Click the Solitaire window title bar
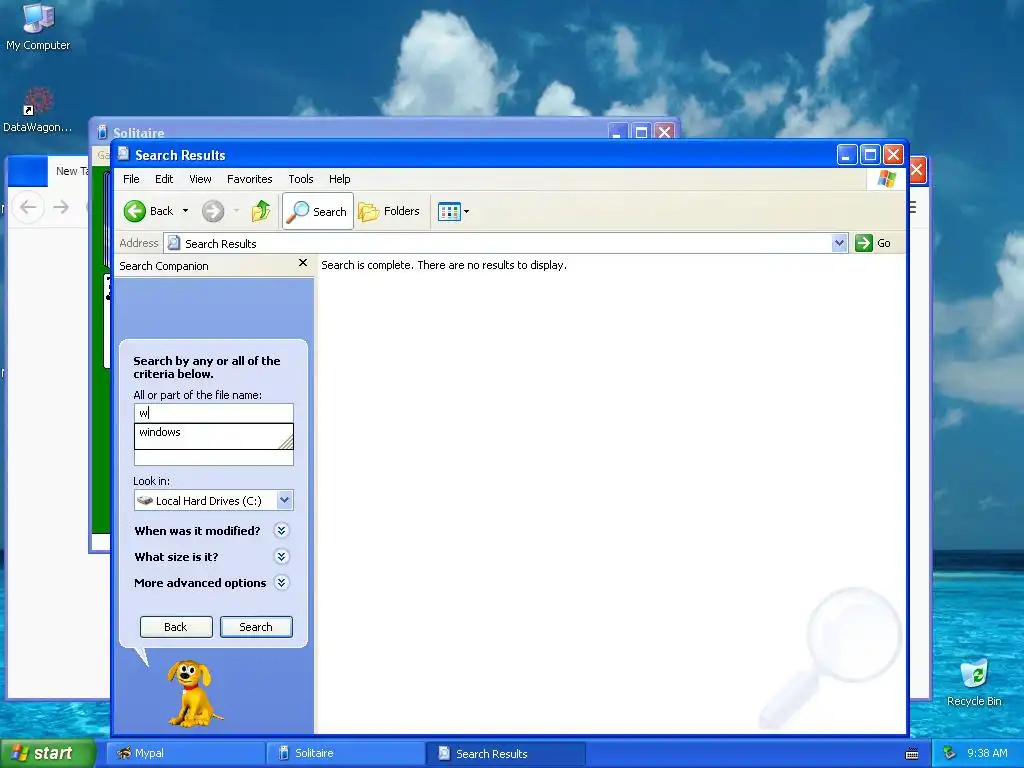The width and height of the screenshot is (1024, 768). (x=353, y=131)
